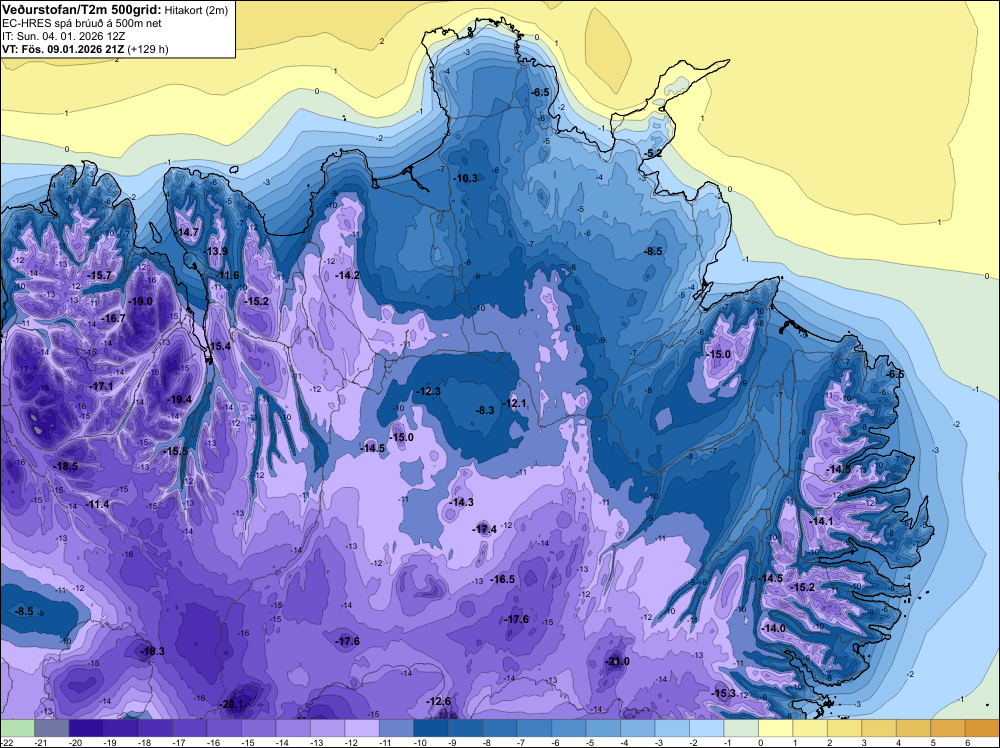Click the -10.3 temperature value
1000x748 pixels.
pyautogui.click(x=466, y=178)
